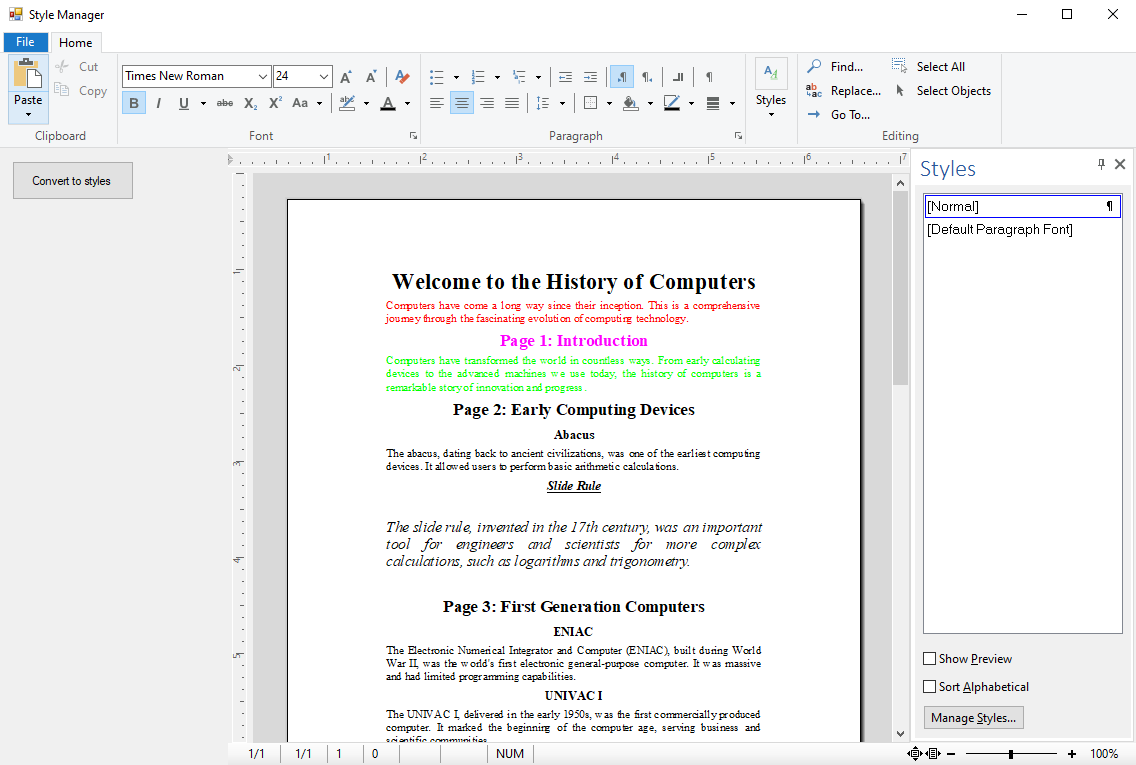This screenshot has width=1136, height=765.
Task: Justify paragraph text
Action: [511, 103]
